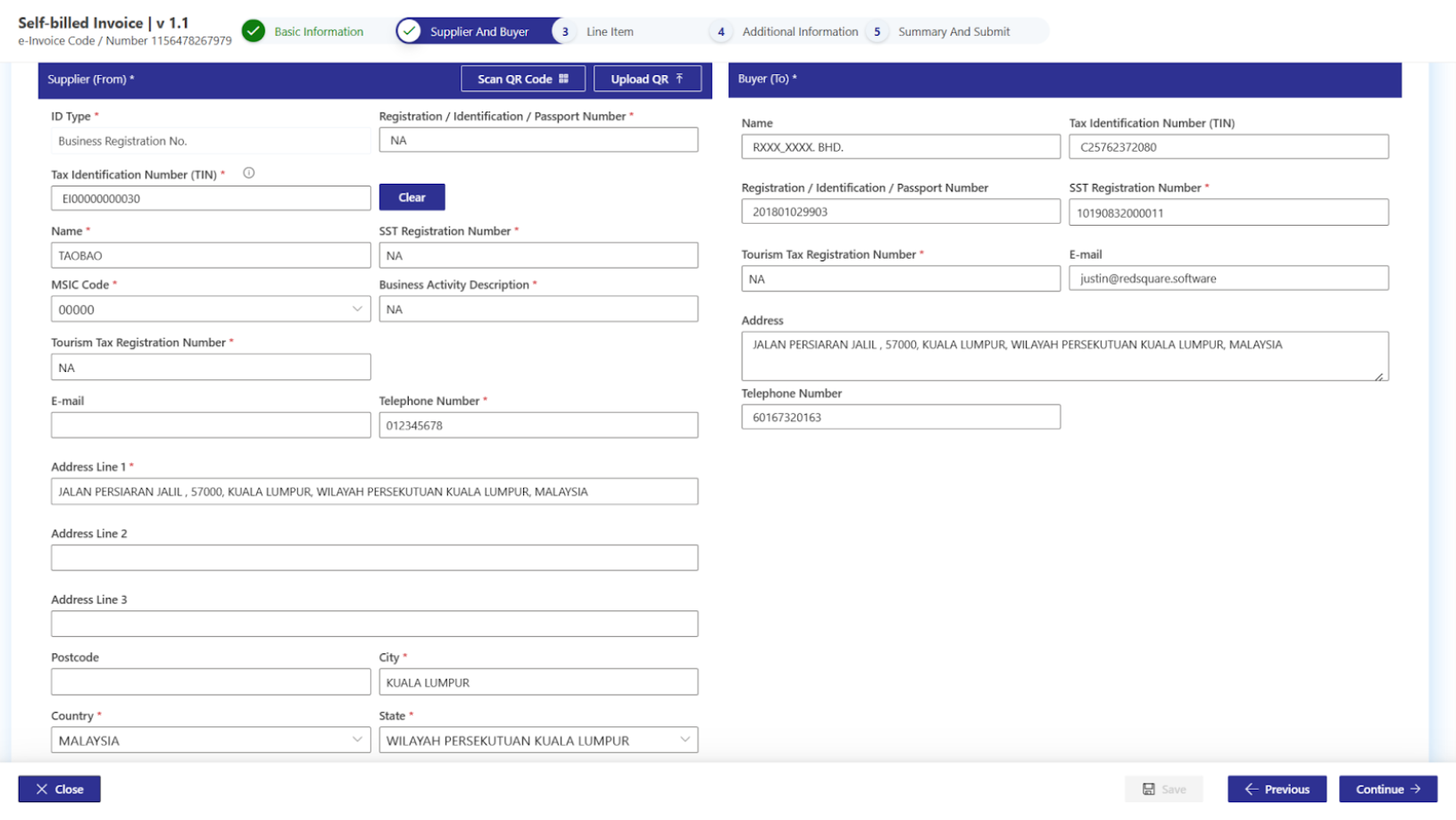Screen dimensions: 1456x820
Task: Close the self-billed invoice form
Action: pyautogui.click(x=59, y=789)
